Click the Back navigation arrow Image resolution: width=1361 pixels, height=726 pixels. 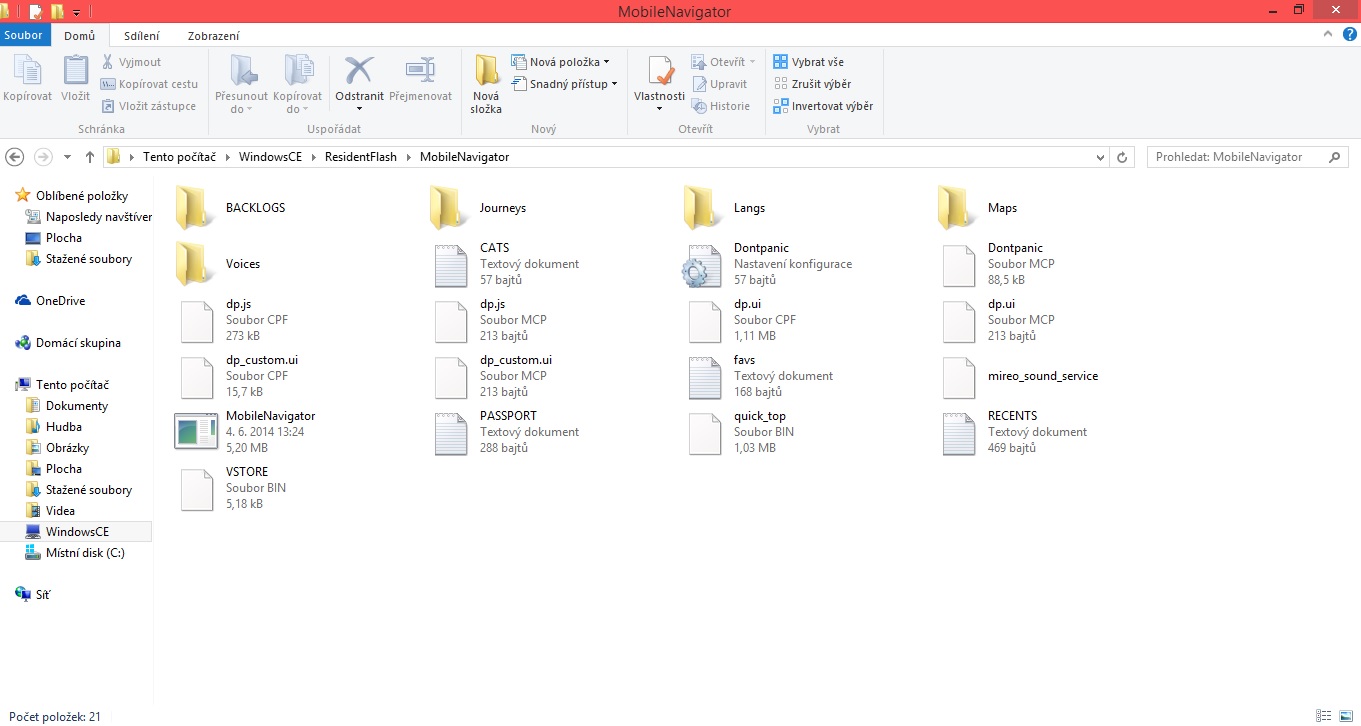[15, 157]
